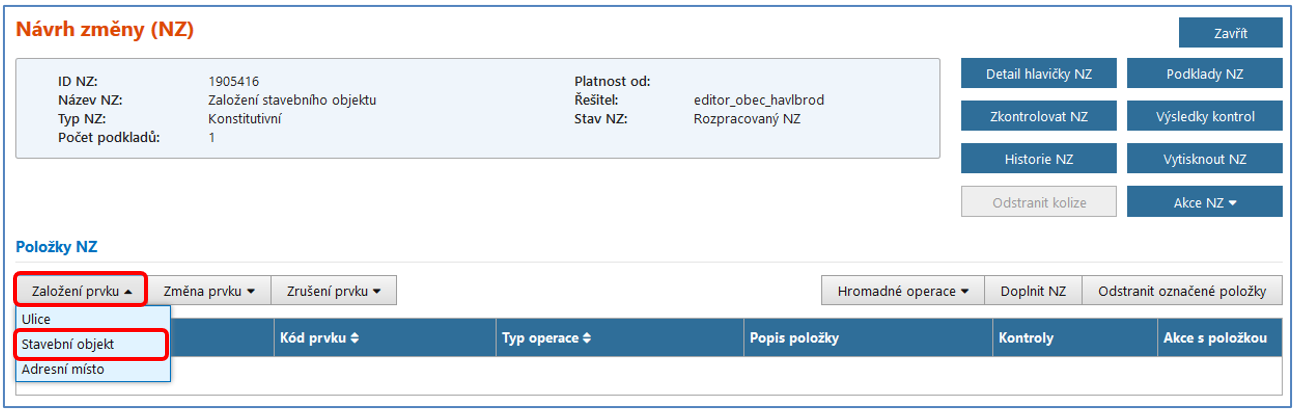This screenshot has height=411, width=1293.
Task: Choose Stavební objekt menu item
Action: (68, 344)
